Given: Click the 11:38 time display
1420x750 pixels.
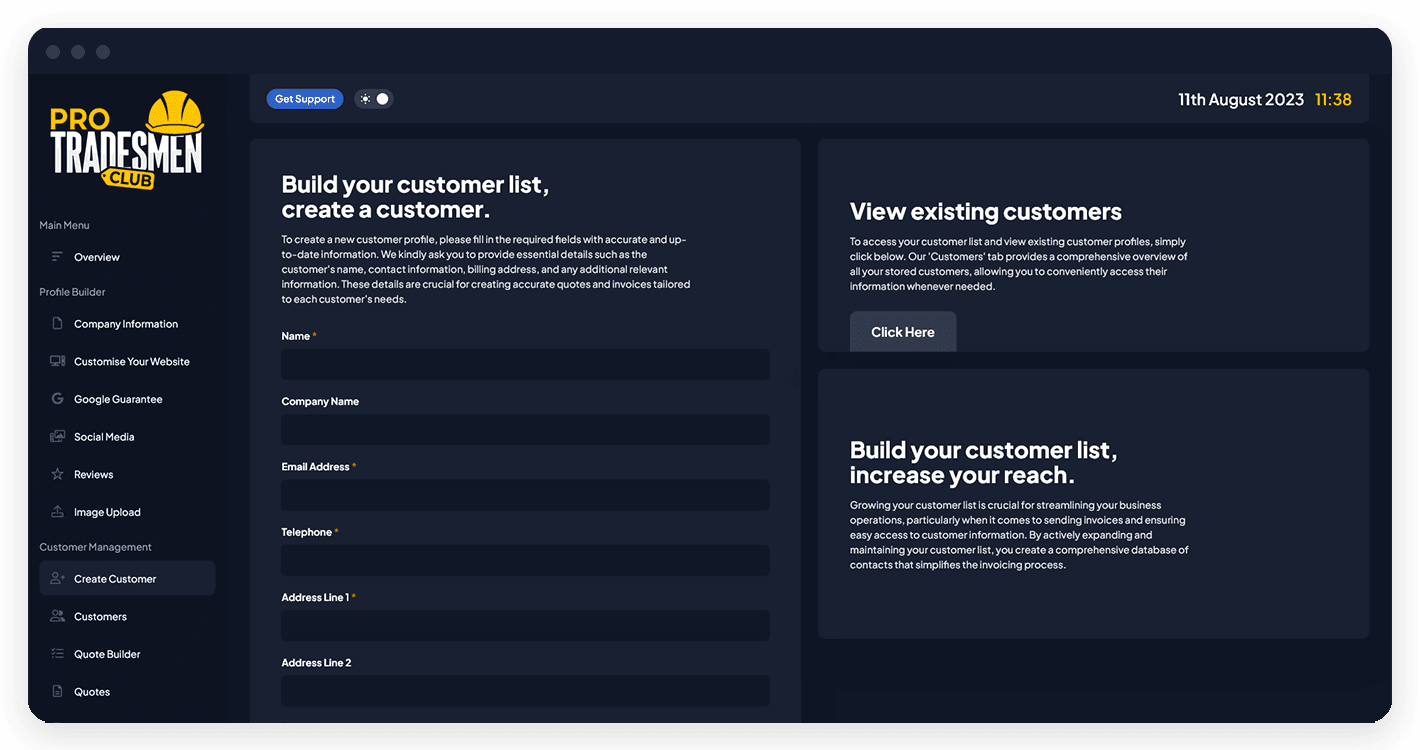Looking at the screenshot, I should point(1333,99).
